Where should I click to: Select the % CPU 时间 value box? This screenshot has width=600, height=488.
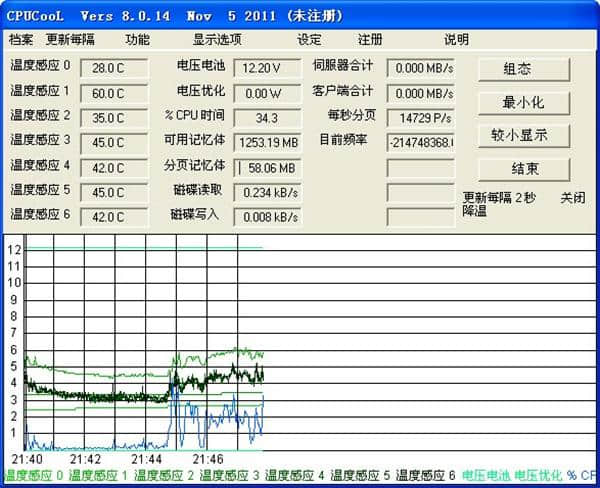(267, 117)
